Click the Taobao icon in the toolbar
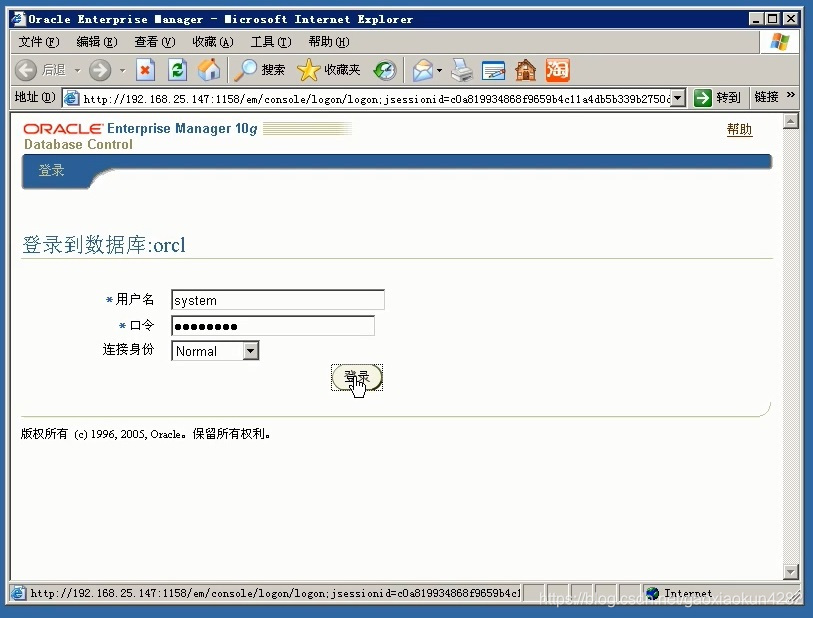The width and height of the screenshot is (813, 618). click(556, 69)
